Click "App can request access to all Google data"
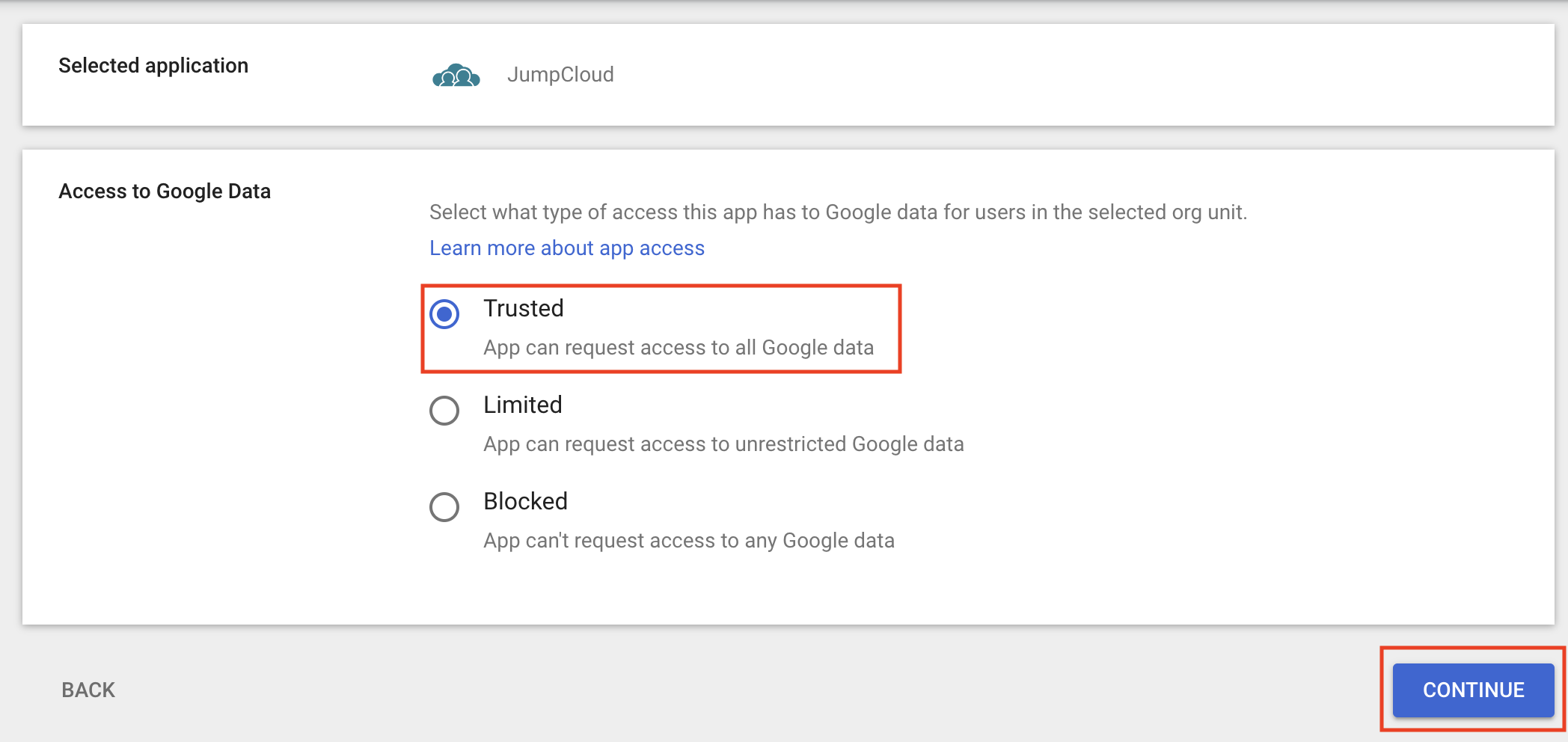This screenshot has width=1568, height=742. pyautogui.click(x=678, y=348)
